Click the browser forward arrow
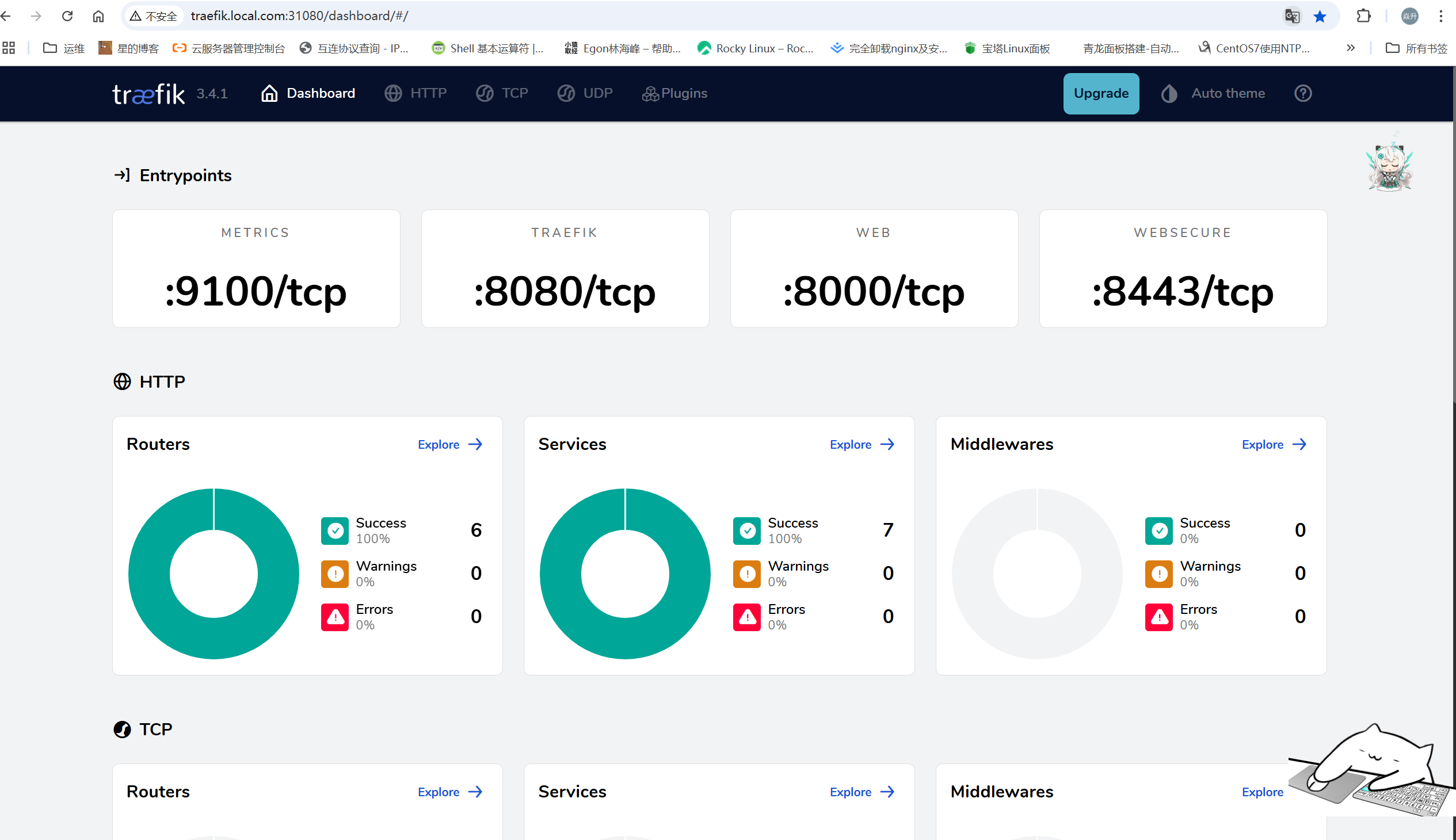The height and width of the screenshot is (840, 1456). (36, 16)
